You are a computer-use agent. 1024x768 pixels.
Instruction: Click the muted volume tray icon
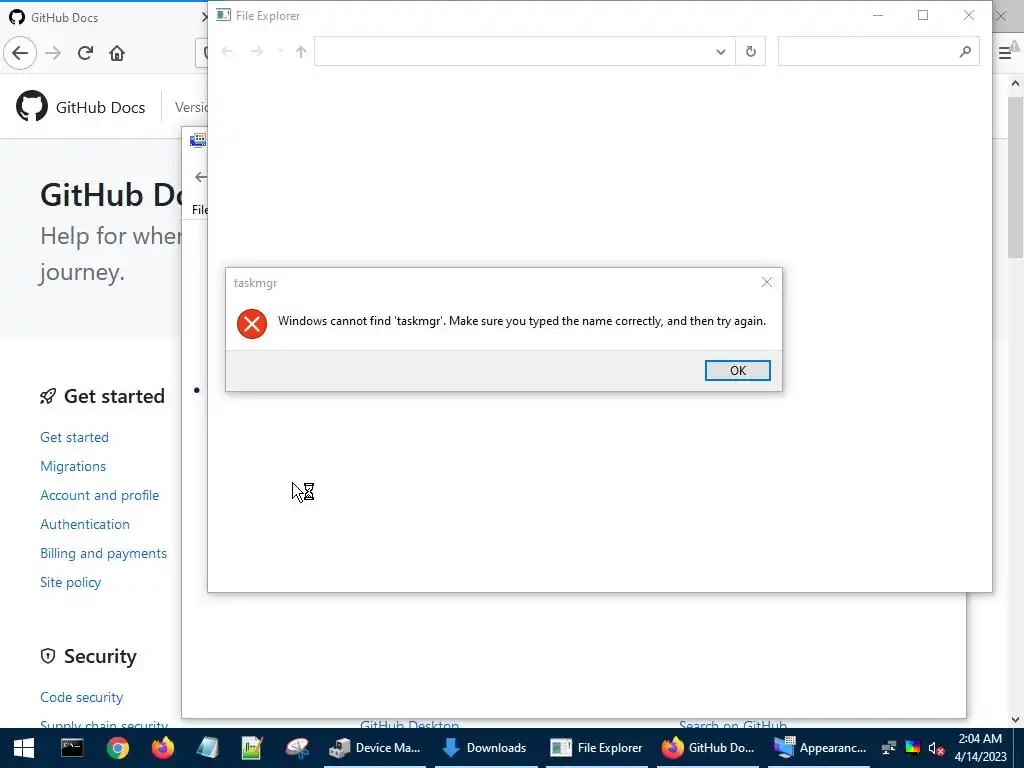(936, 748)
